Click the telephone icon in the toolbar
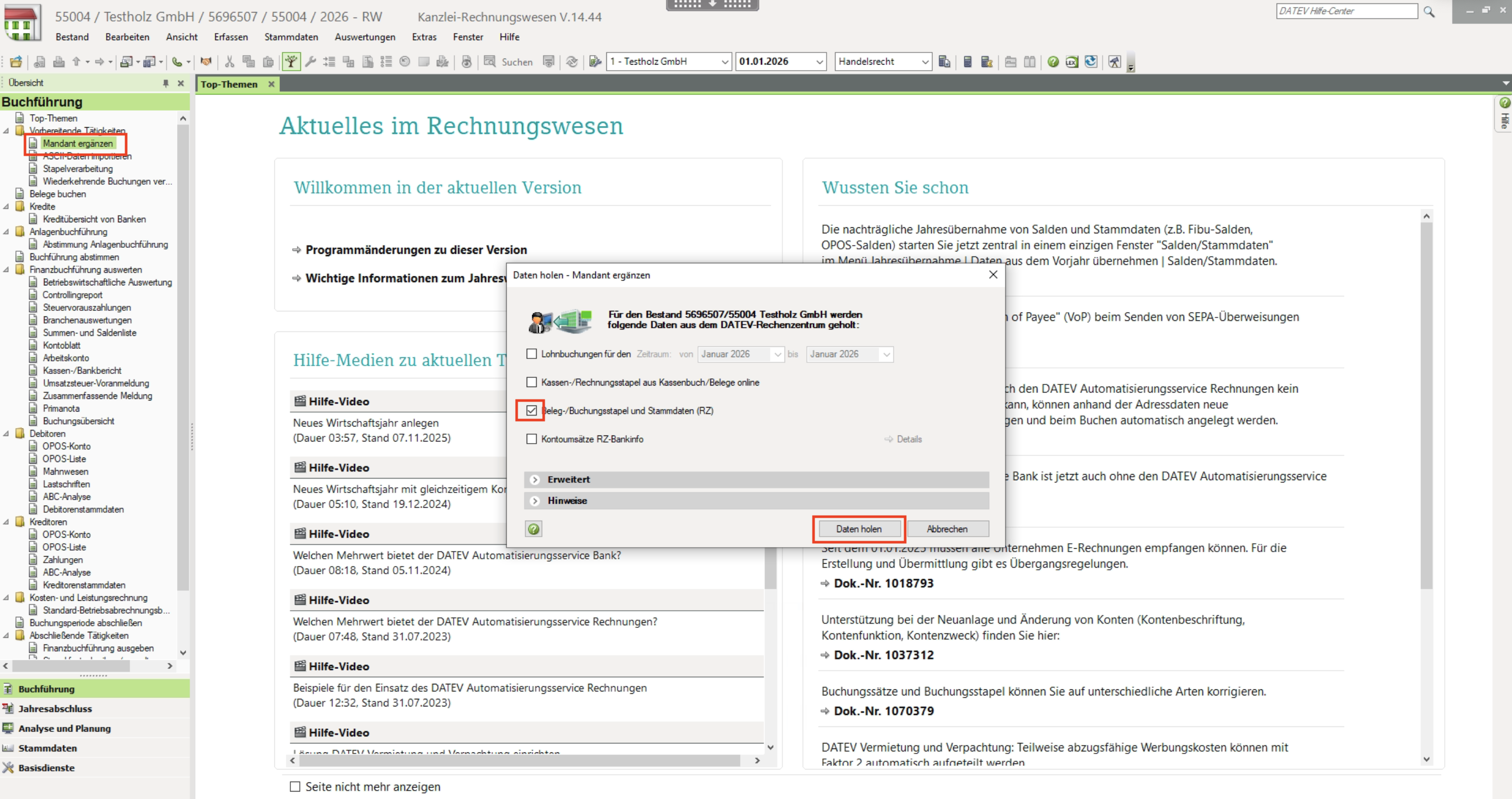This screenshot has width=1512, height=799. [177, 62]
